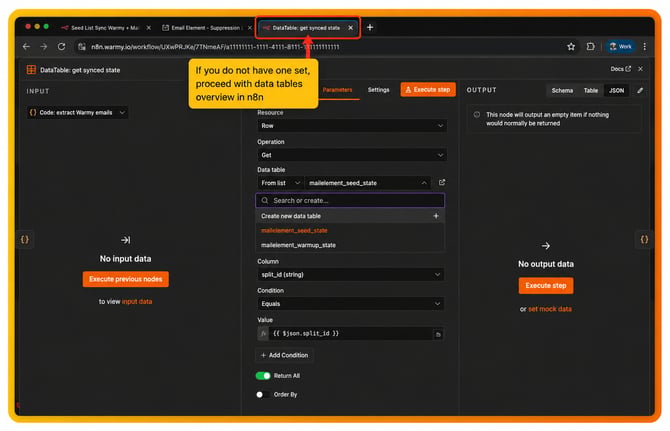Click the info icon in output notice
The height and width of the screenshot is (431, 670).
477,114
